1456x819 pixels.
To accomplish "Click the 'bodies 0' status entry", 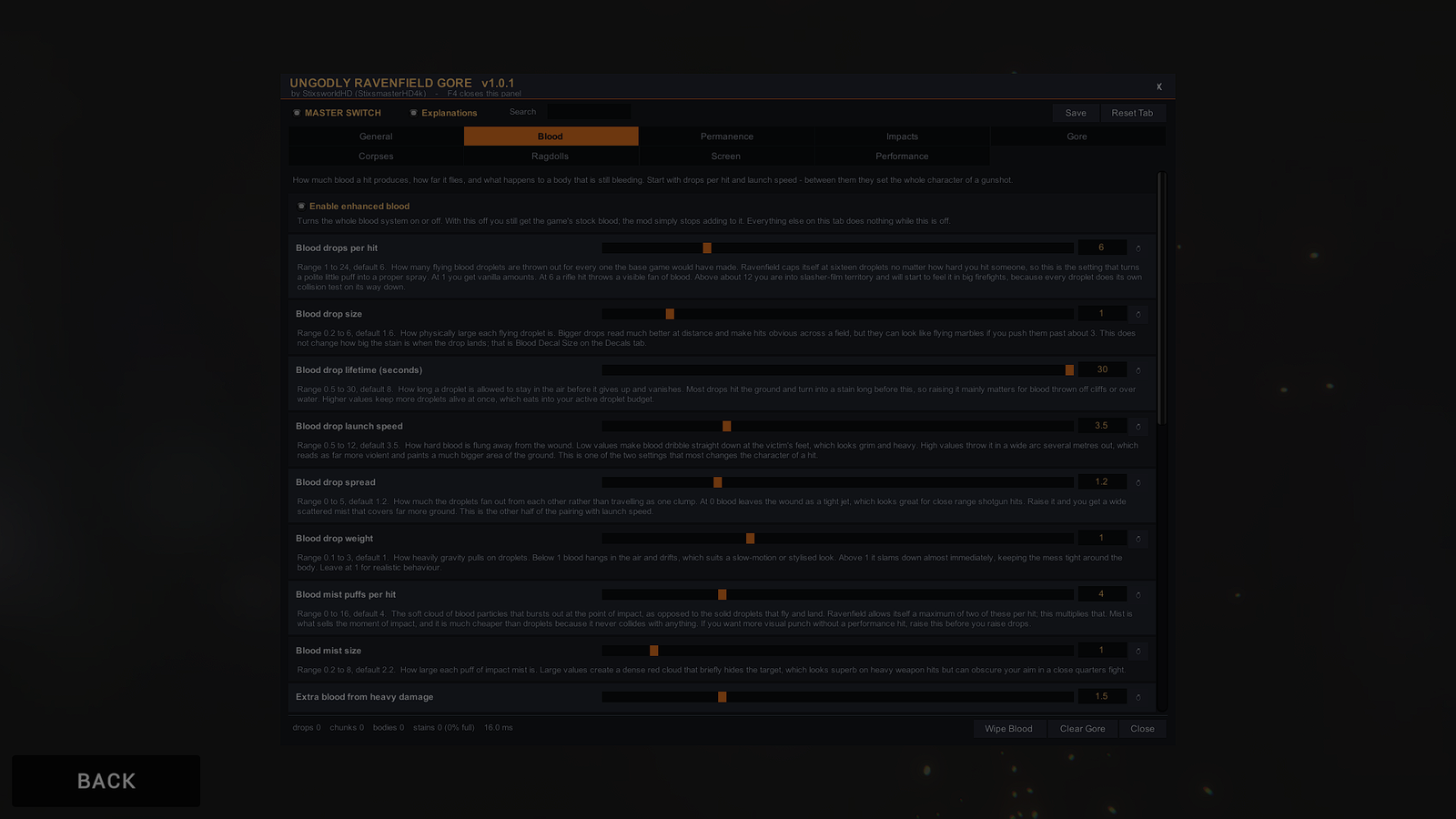I will pyautogui.click(x=389, y=728).
